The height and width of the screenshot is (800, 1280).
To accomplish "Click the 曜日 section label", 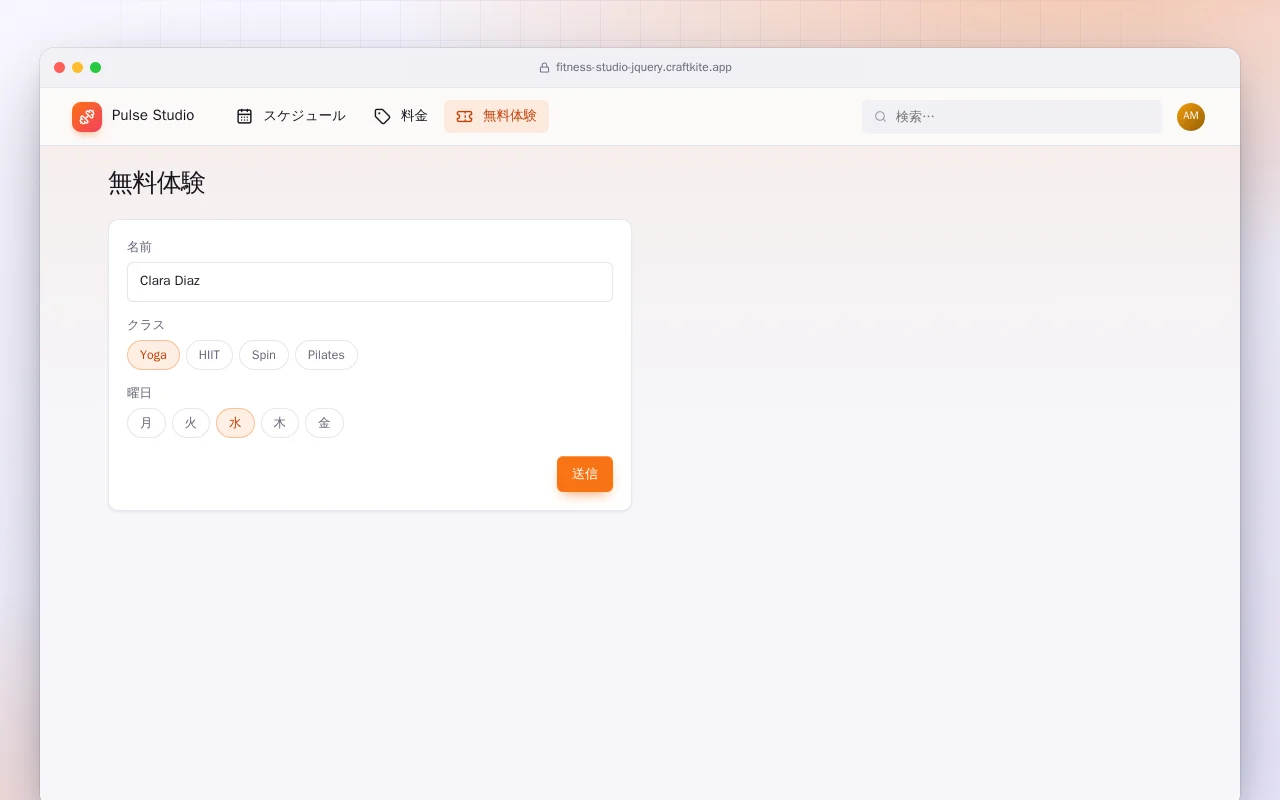I will click(x=140, y=393).
